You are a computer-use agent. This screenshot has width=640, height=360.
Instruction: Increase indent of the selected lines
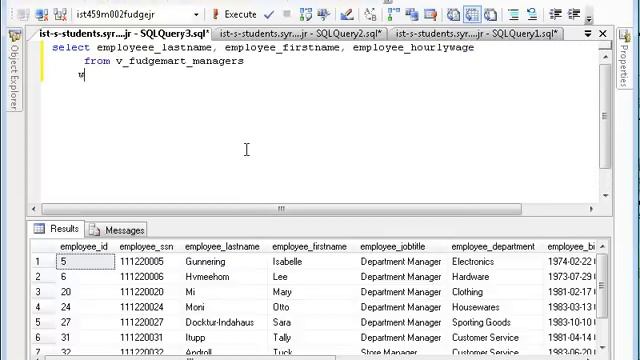[573, 15]
